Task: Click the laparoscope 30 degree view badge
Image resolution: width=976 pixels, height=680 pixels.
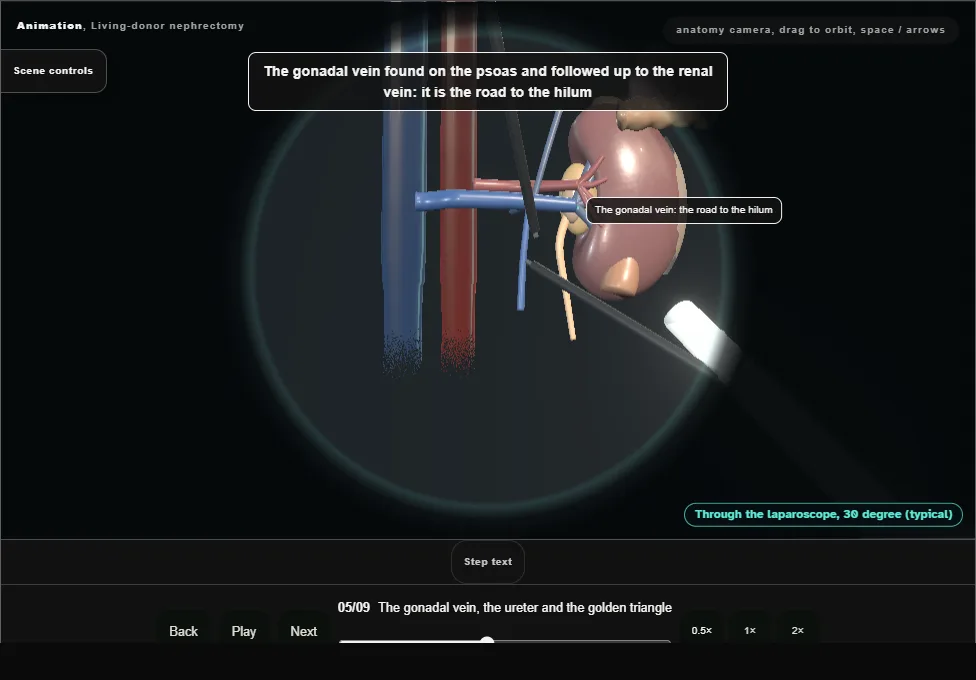Action: point(824,514)
